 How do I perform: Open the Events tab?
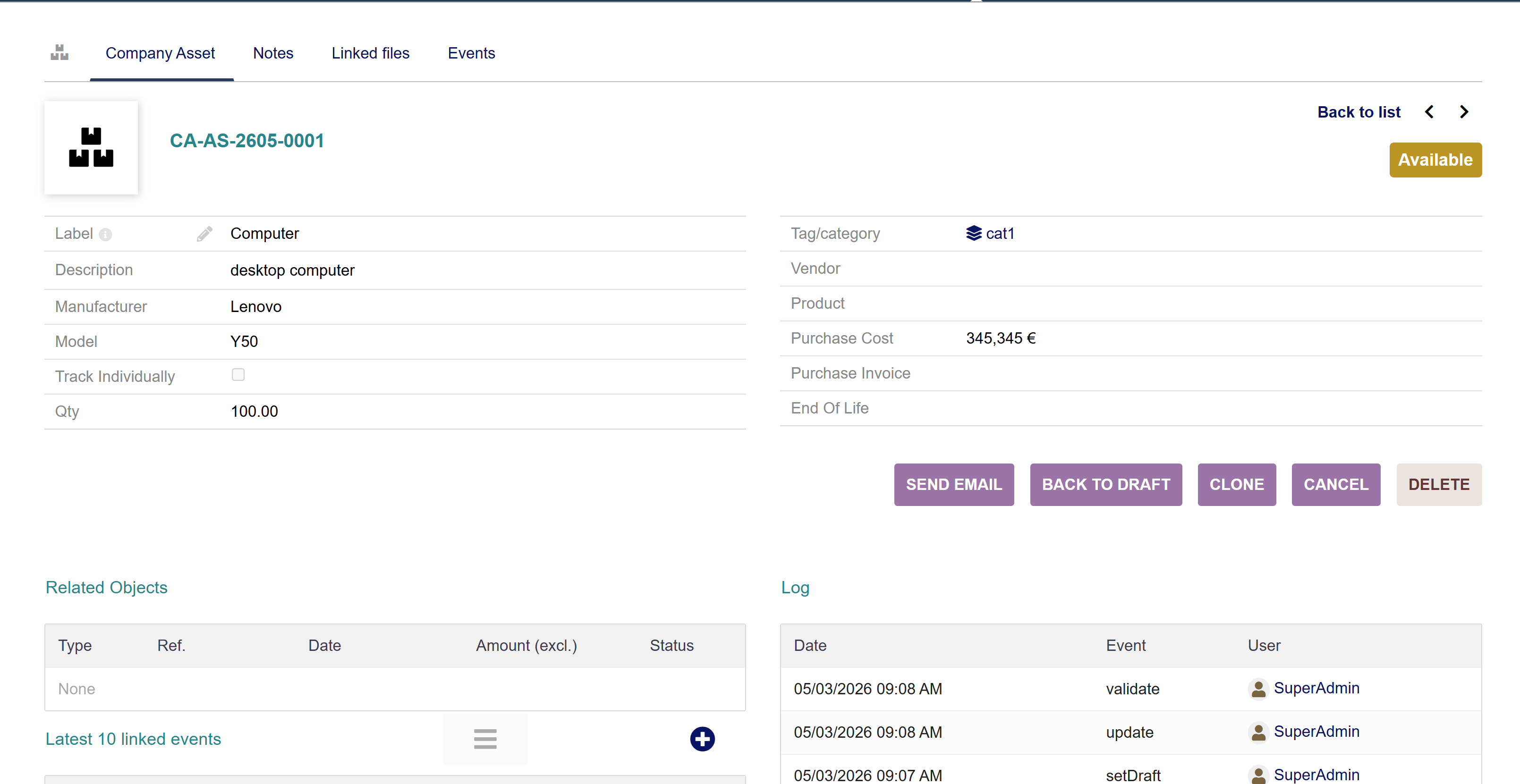point(471,53)
